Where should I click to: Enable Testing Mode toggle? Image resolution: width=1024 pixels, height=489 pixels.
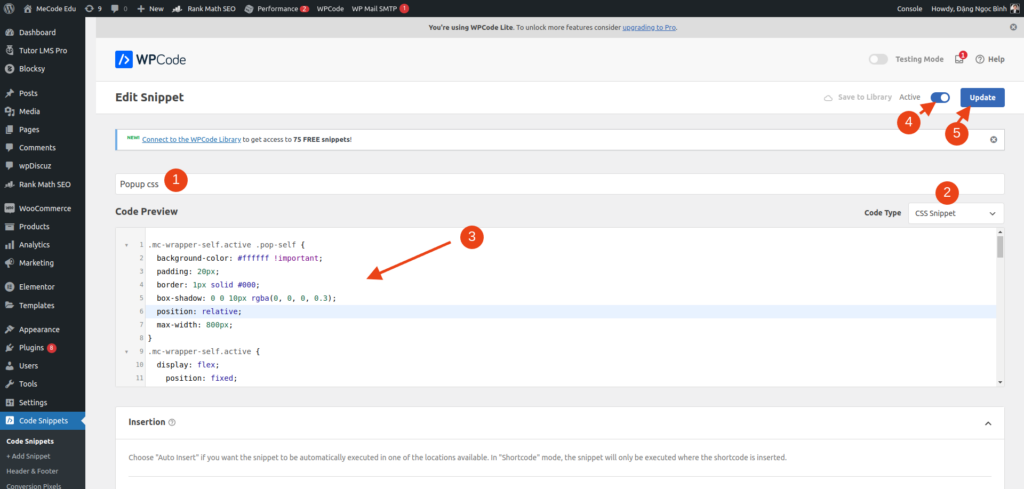878,59
